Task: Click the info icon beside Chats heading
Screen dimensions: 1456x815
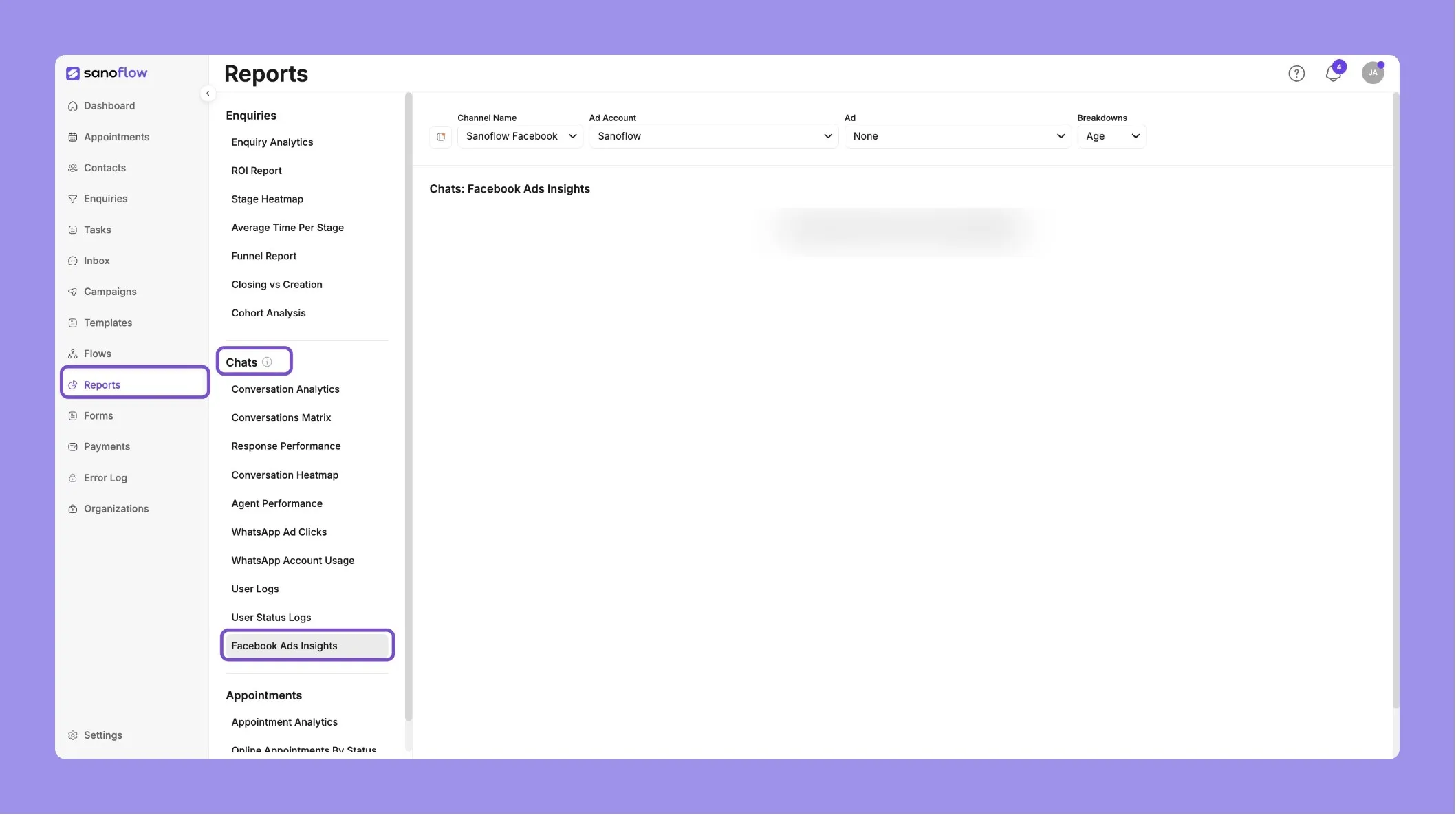Action: pyautogui.click(x=267, y=362)
